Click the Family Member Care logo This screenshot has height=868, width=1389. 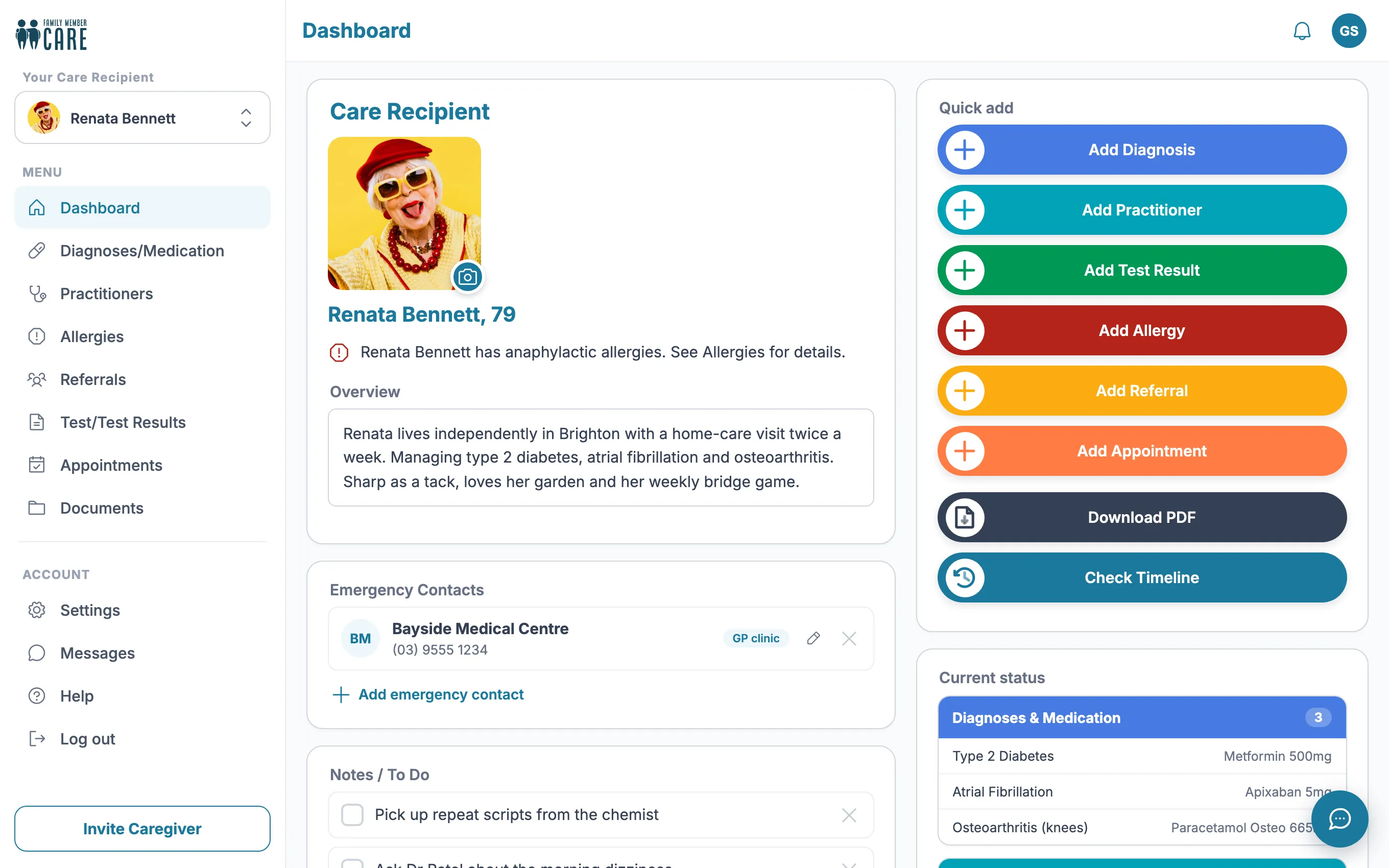point(52,34)
